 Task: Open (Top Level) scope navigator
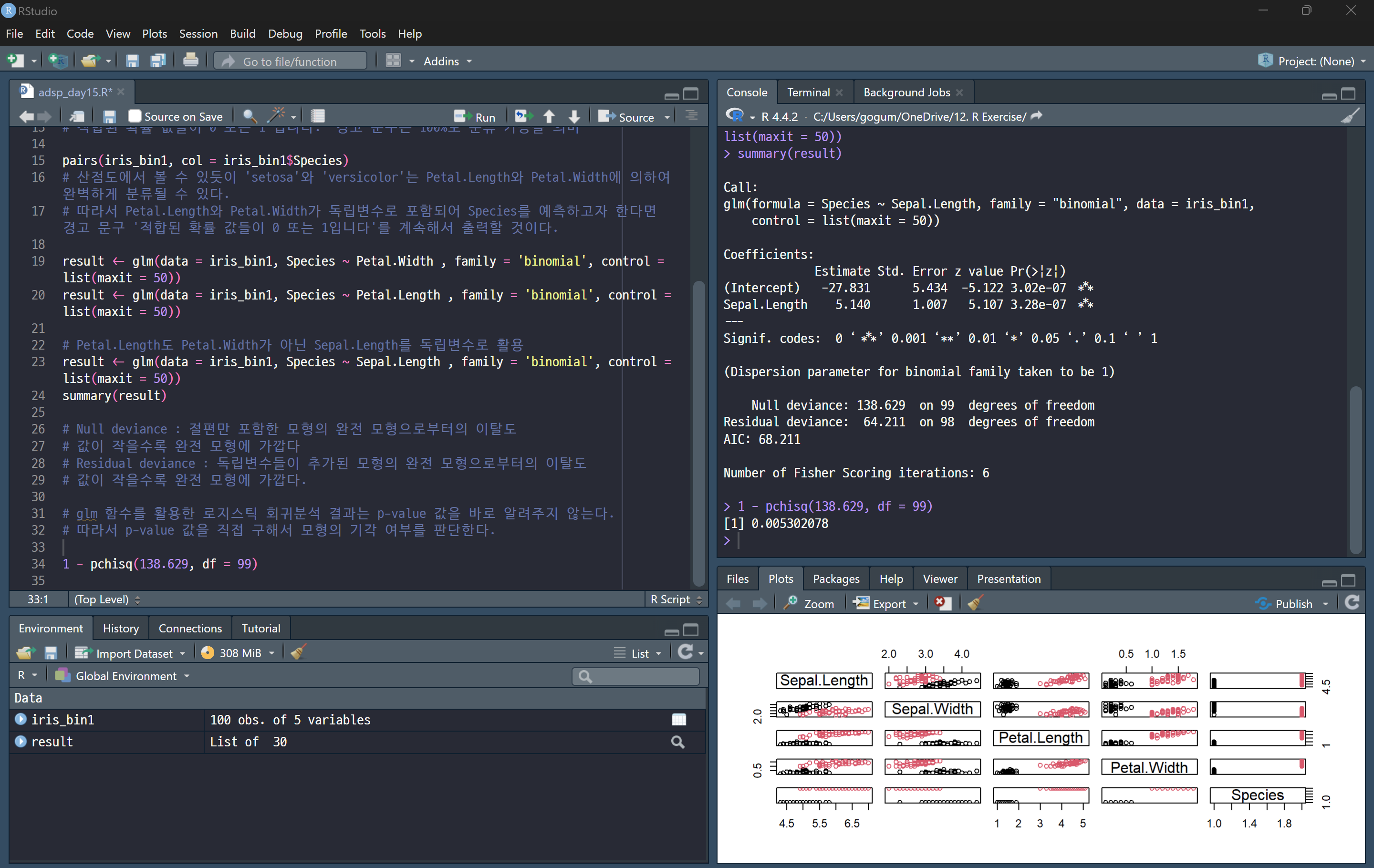107,599
